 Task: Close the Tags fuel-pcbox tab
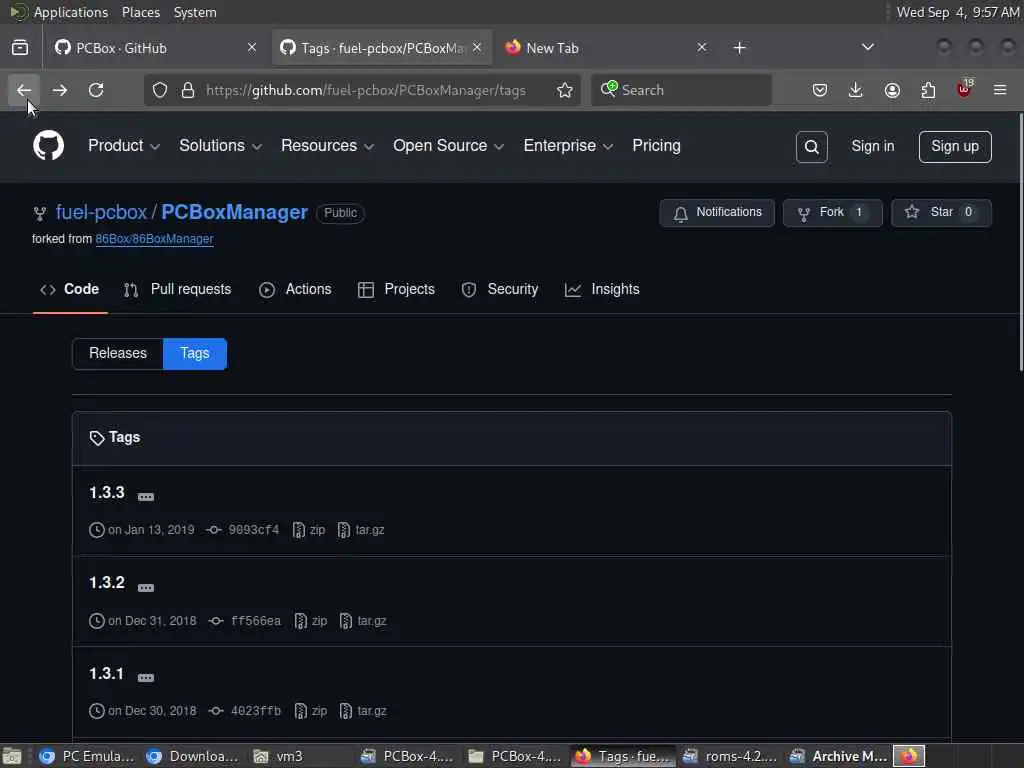[x=477, y=48]
